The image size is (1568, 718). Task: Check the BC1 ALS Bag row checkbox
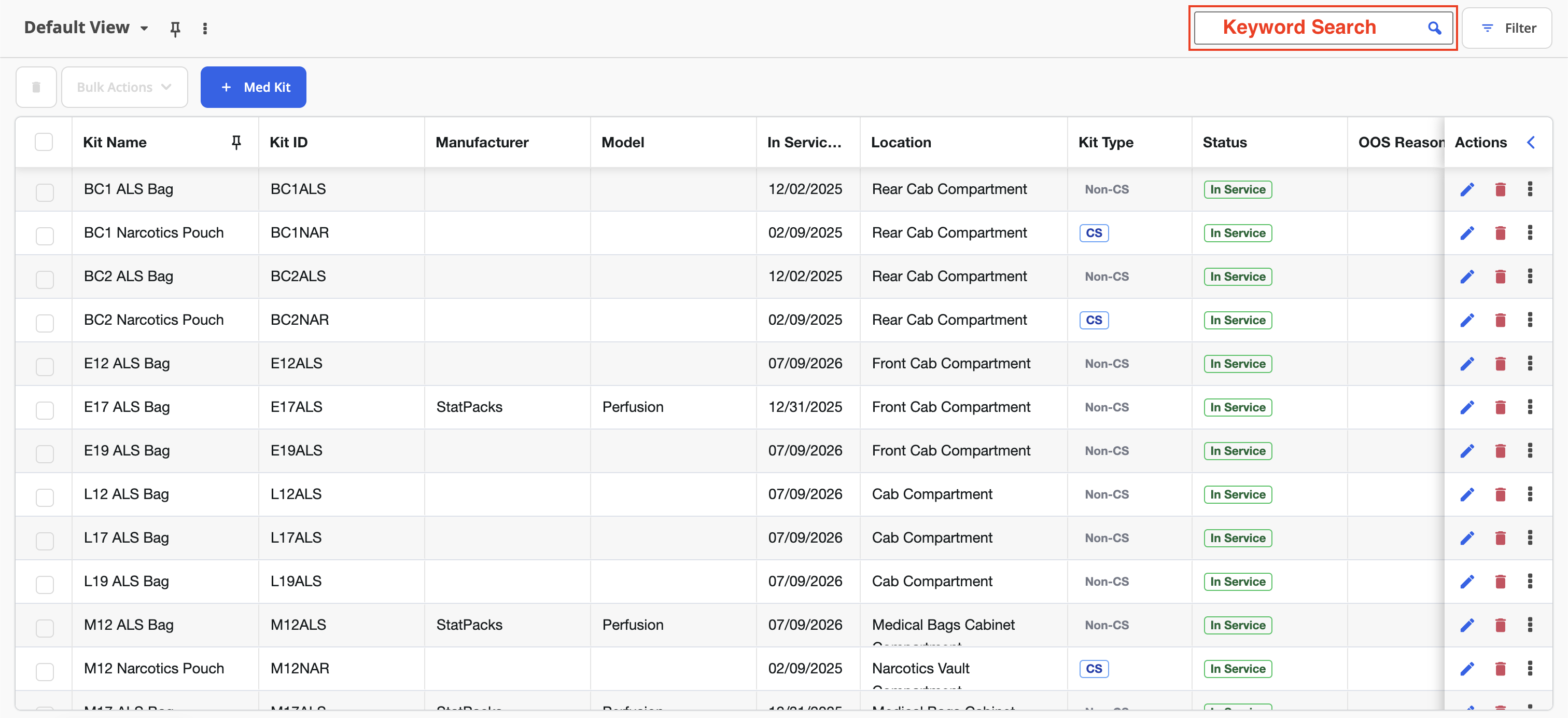point(45,192)
